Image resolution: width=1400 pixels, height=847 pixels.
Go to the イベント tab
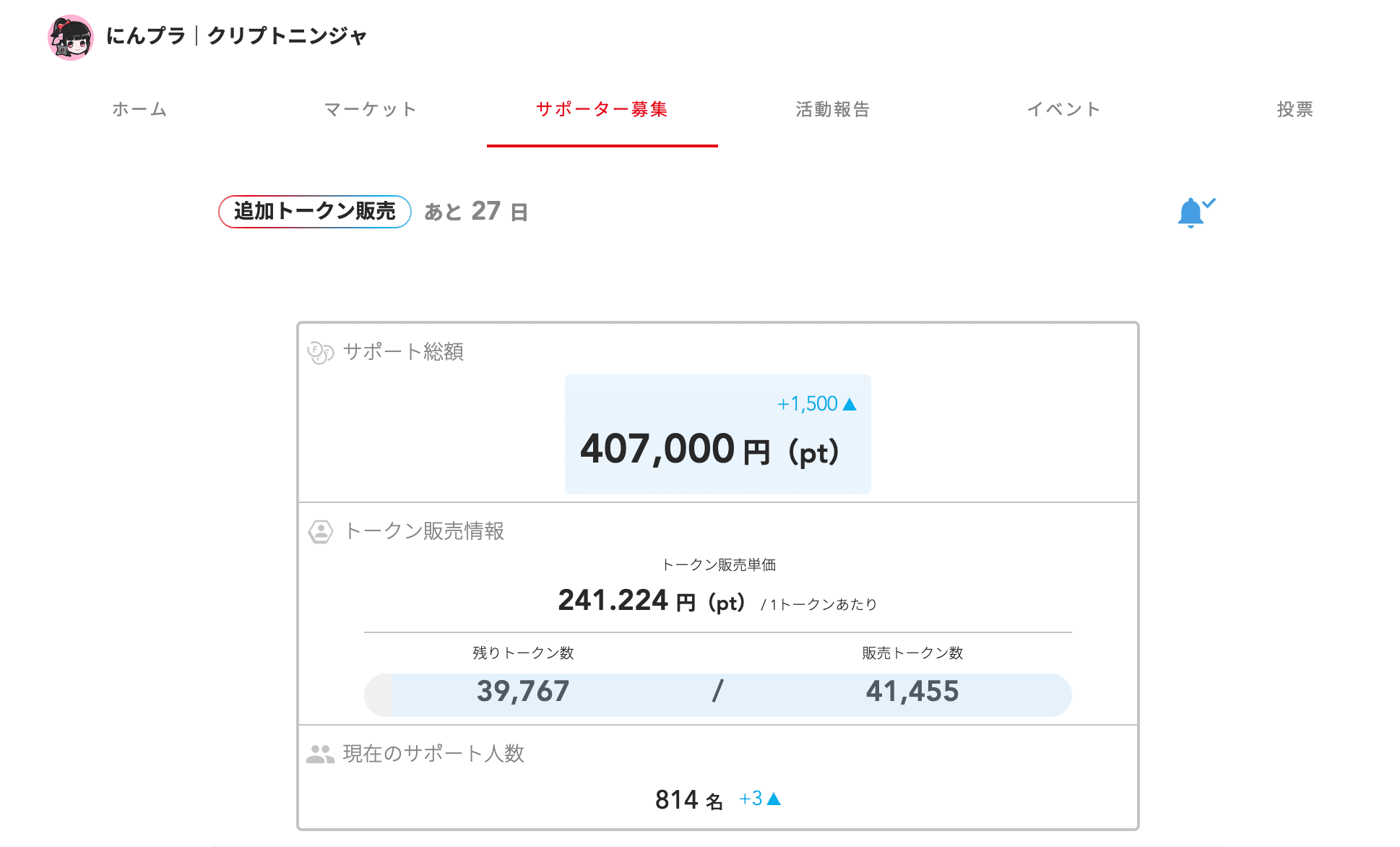coord(1064,109)
